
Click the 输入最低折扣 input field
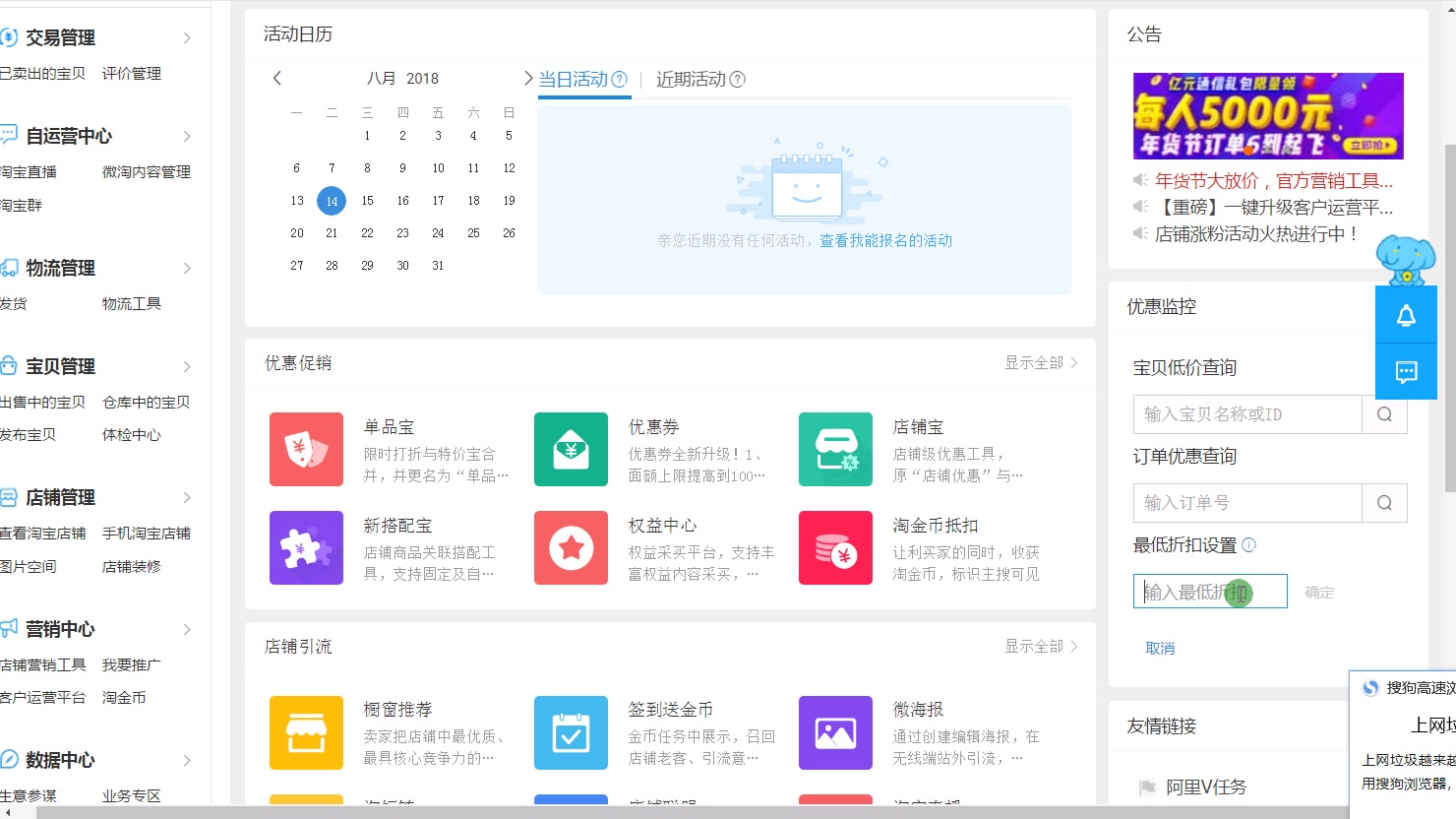point(1210,592)
